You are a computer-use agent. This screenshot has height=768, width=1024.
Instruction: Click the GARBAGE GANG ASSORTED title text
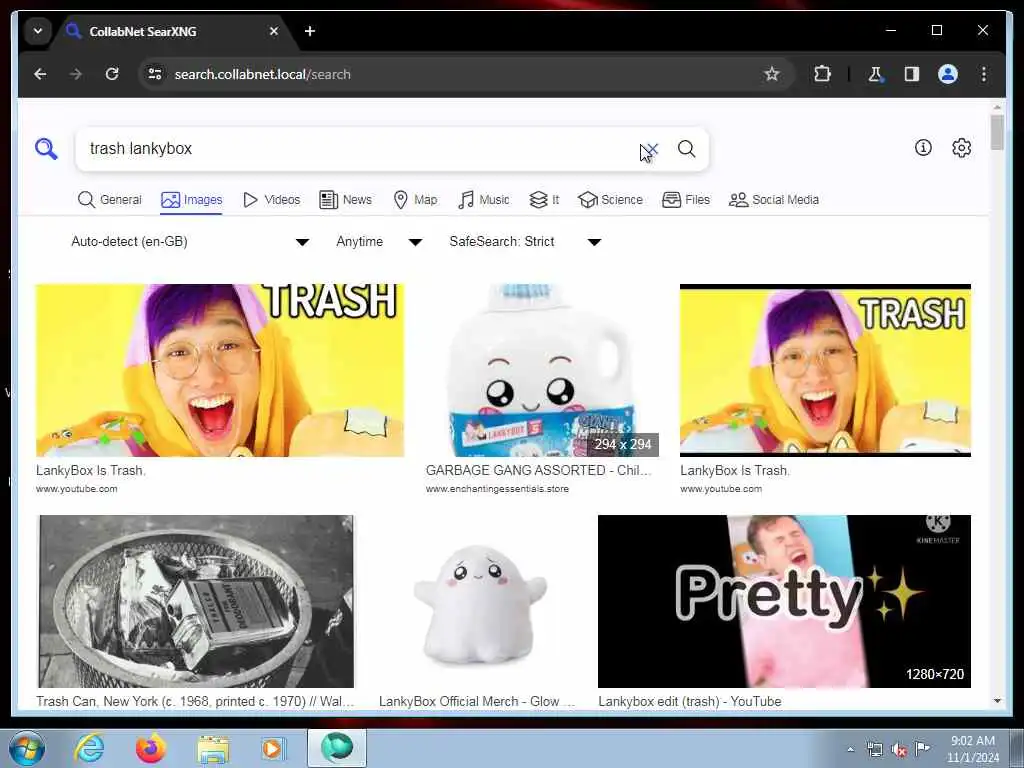538,470
